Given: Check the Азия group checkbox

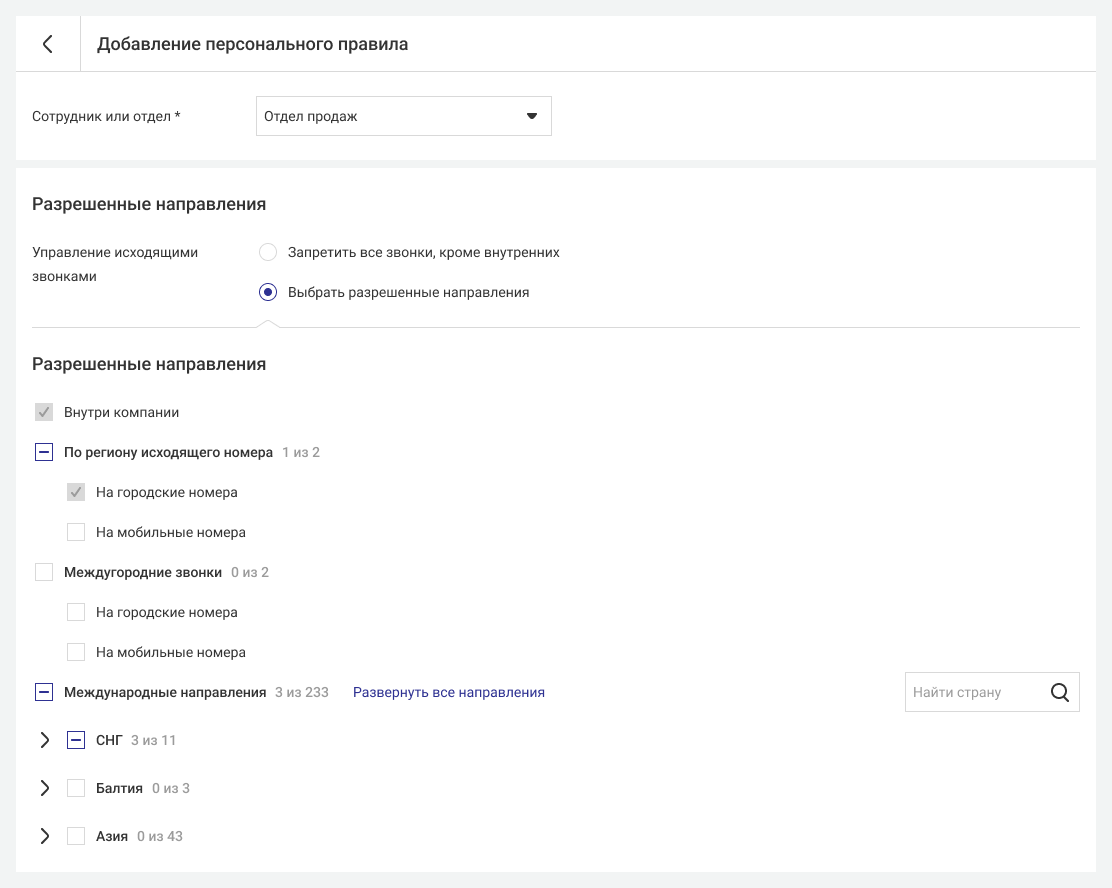Looking at the screenshot, I should pos(76,836).
